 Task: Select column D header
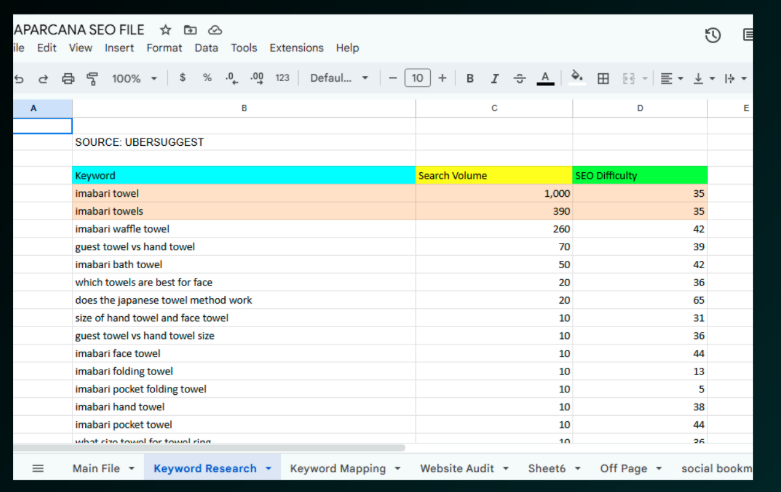tap(640, 108)
